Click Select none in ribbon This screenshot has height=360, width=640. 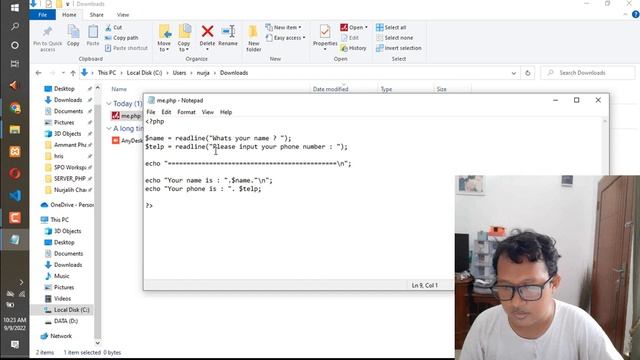click(394, 38)
